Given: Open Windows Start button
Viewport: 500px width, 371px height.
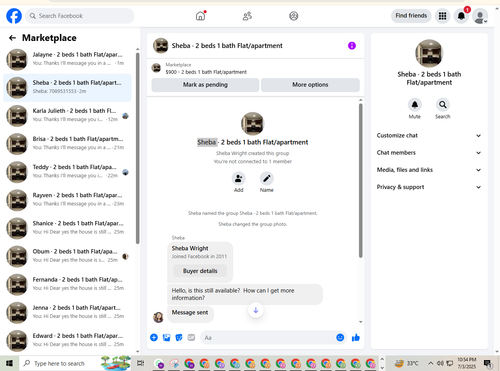Looking at the screenshot, I should tap(9, 363).
